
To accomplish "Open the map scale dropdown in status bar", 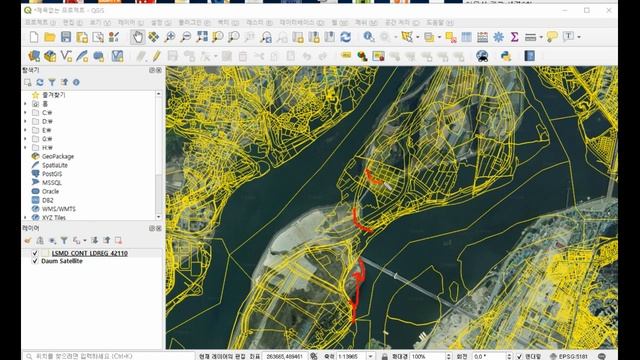I will pyautogui.click(x=370, y=356).
